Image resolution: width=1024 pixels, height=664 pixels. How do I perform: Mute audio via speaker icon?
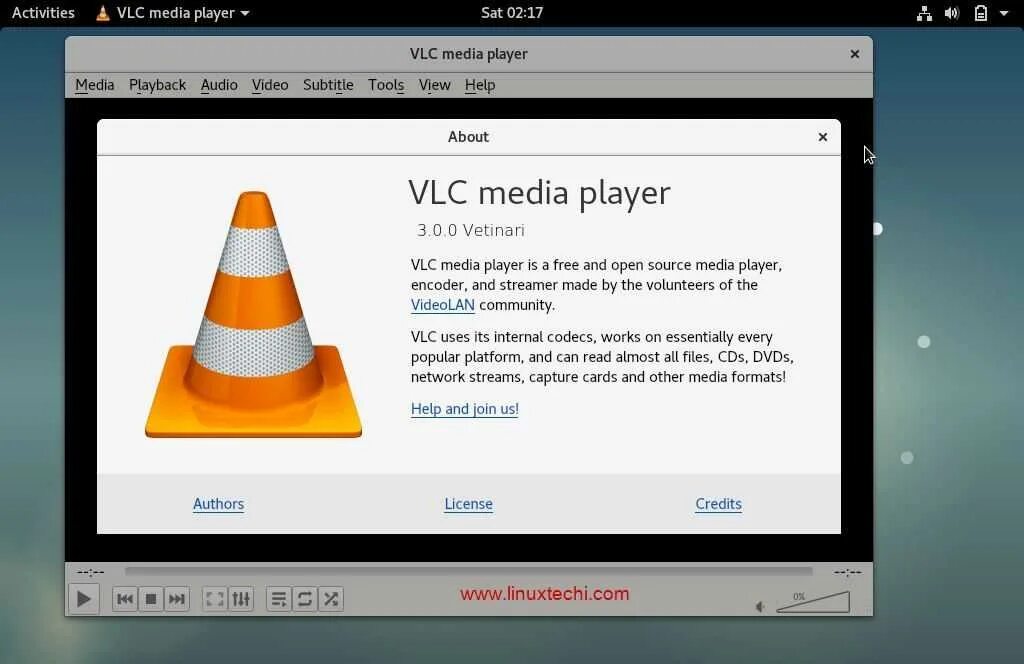[x=760, y=607]
